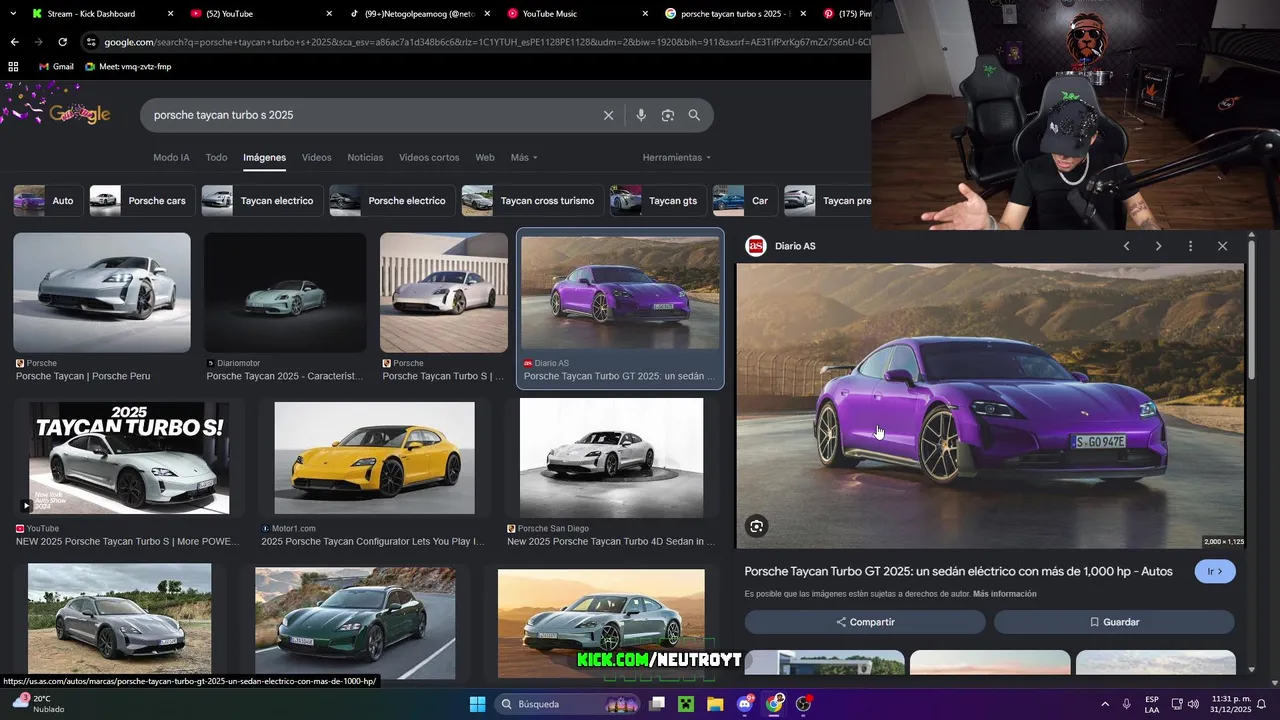The height and width of the screenshot is (720, 1280).
Task: Click the search query input field
Action: click(x=370, y=115)
